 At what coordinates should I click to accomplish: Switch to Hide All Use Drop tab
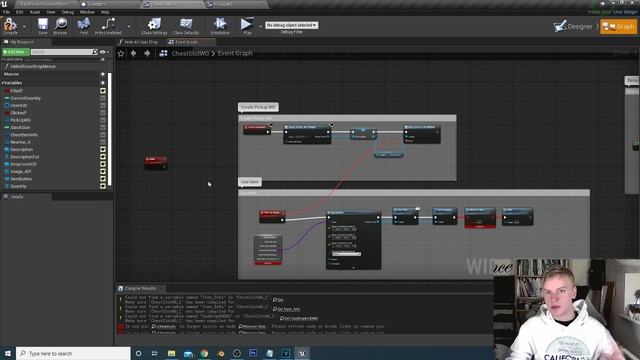tap(141, 42)
